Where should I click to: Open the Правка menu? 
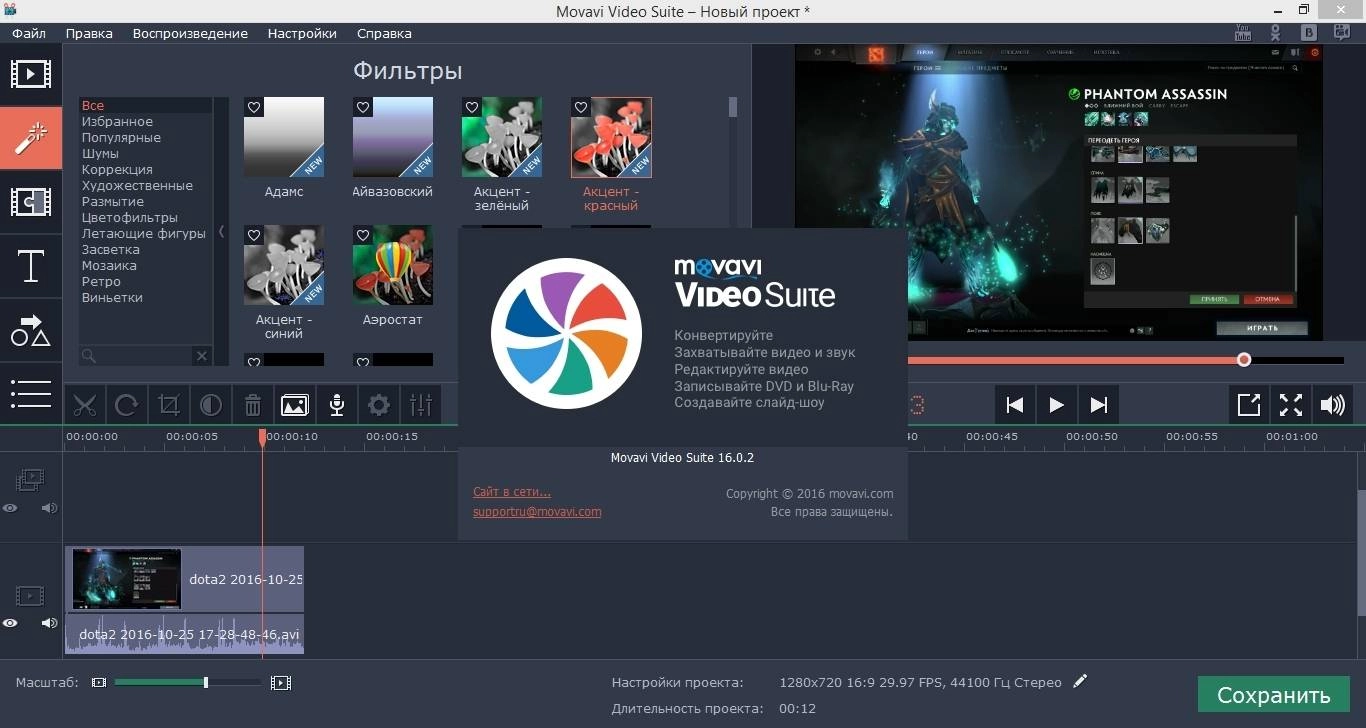[89, 33]
